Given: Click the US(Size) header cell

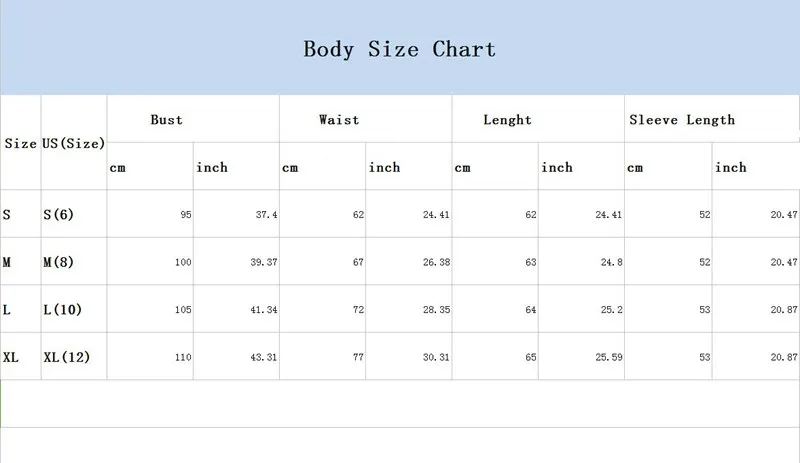Looking at the screenshot, I should pyautogui.click(x=74, y=142).
